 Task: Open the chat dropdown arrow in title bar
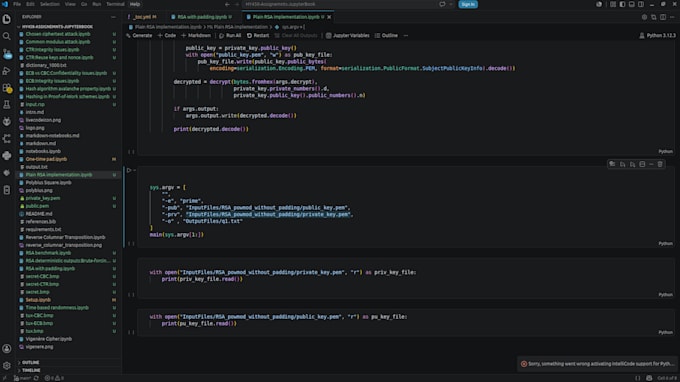coord(451,4)
